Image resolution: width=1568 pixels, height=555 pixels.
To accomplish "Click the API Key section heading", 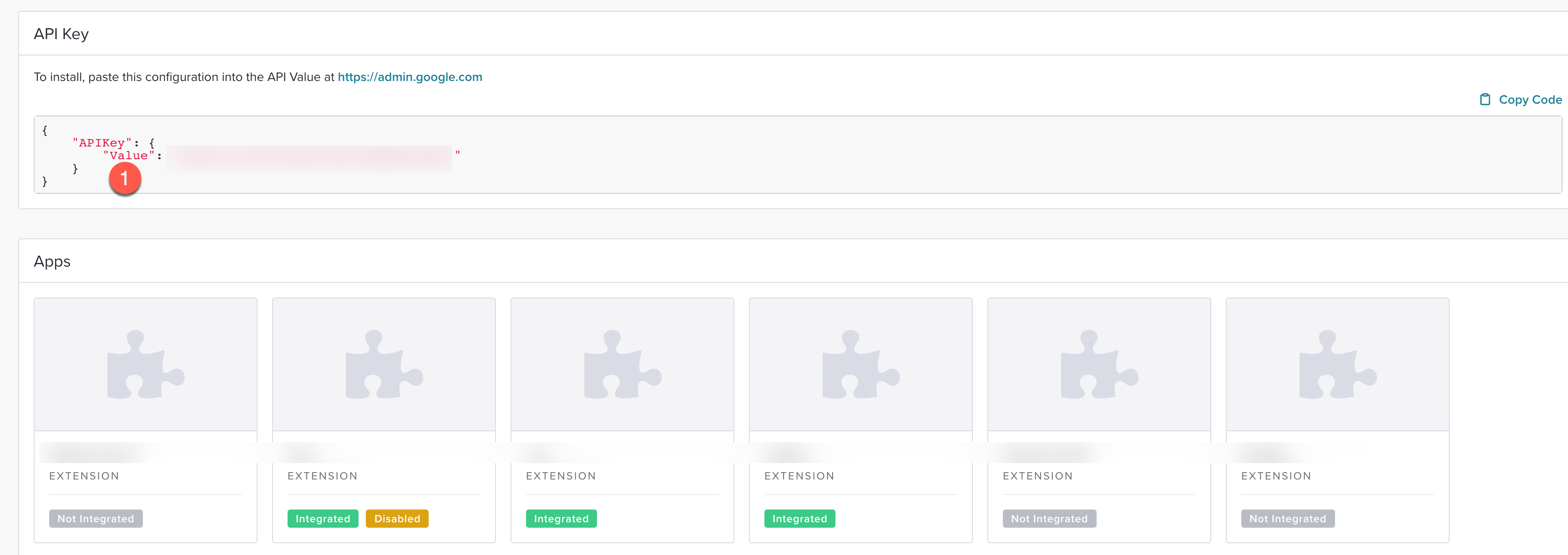I will click(x=61, y=34).
